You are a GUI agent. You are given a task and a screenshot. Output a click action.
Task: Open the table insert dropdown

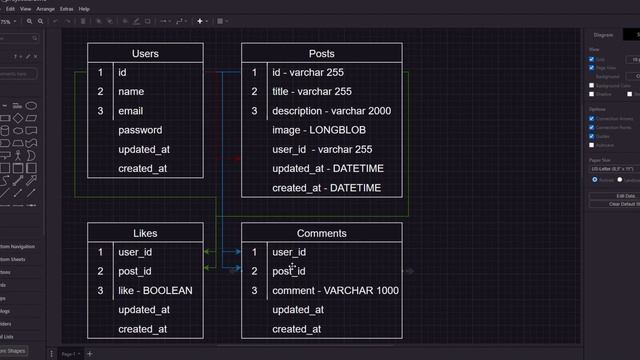click(222, 21)
